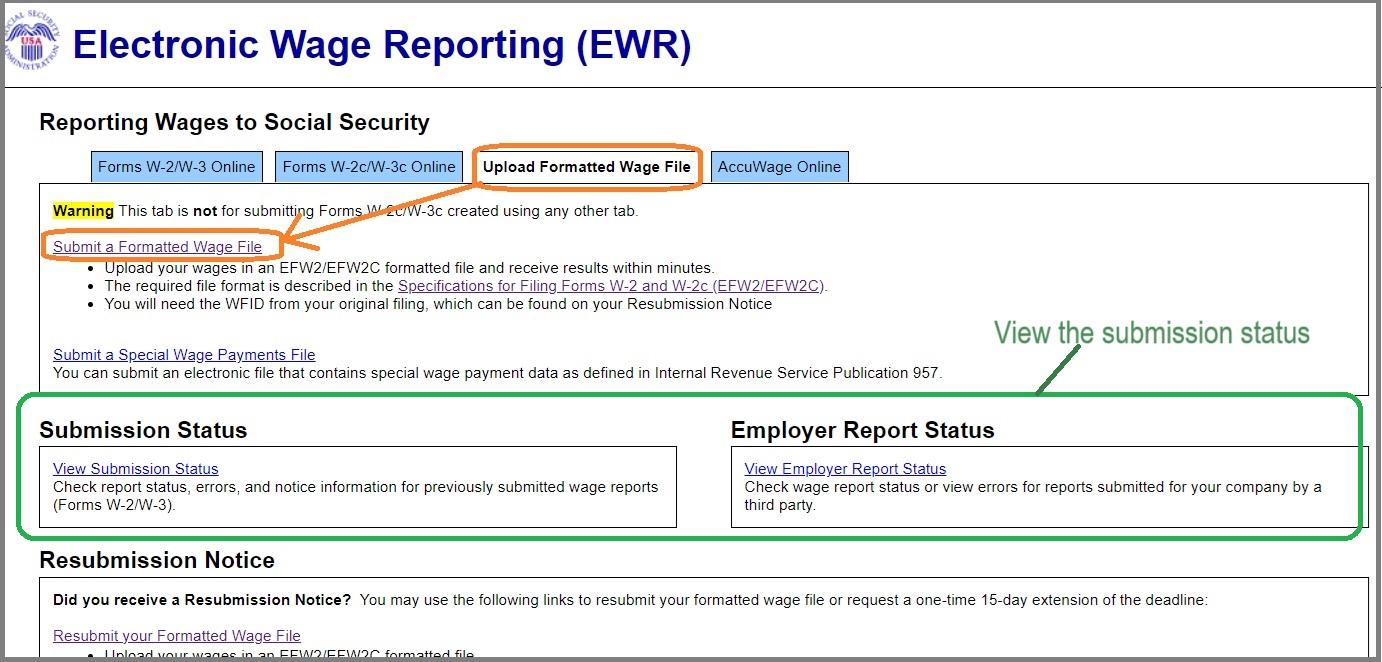Click Submit a Special Wage Payments File
Image resolution: width=1382 pixels, height=662 pixels.
[x=184, y=355]
